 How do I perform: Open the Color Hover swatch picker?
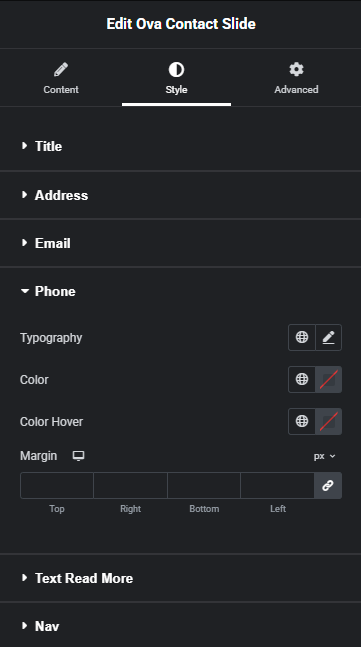[x=328, y=421]
